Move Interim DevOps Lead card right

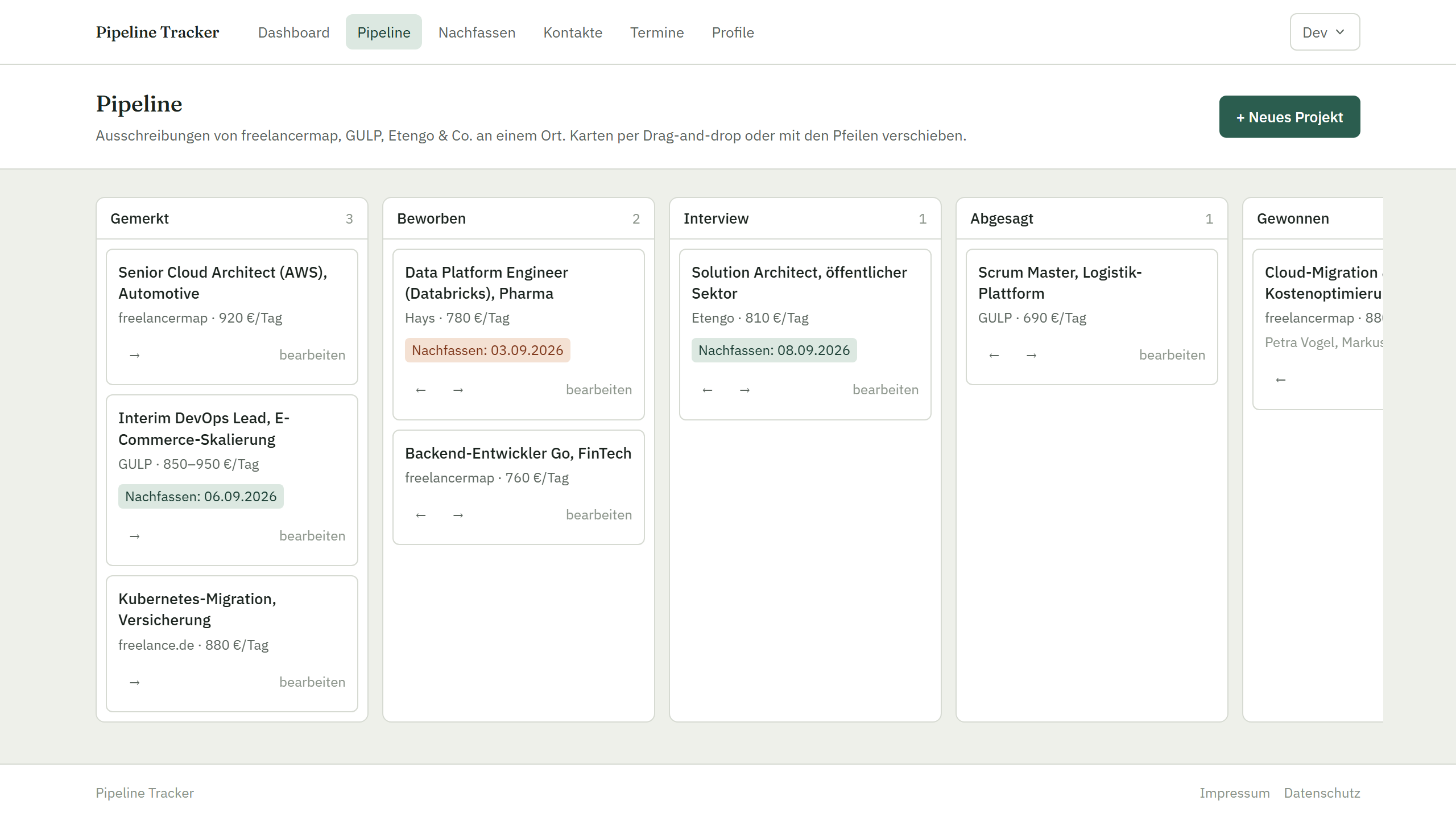[x=135, y=536]
